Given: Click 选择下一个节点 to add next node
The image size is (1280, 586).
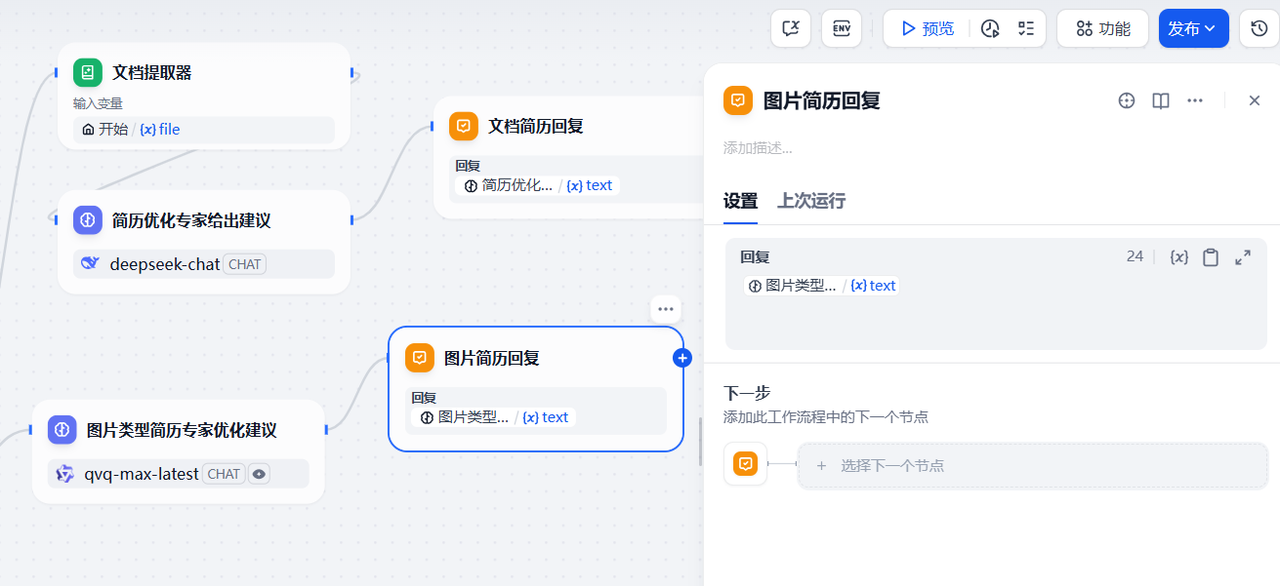Looking at the screenshot, I should (x=1032, y=465).
